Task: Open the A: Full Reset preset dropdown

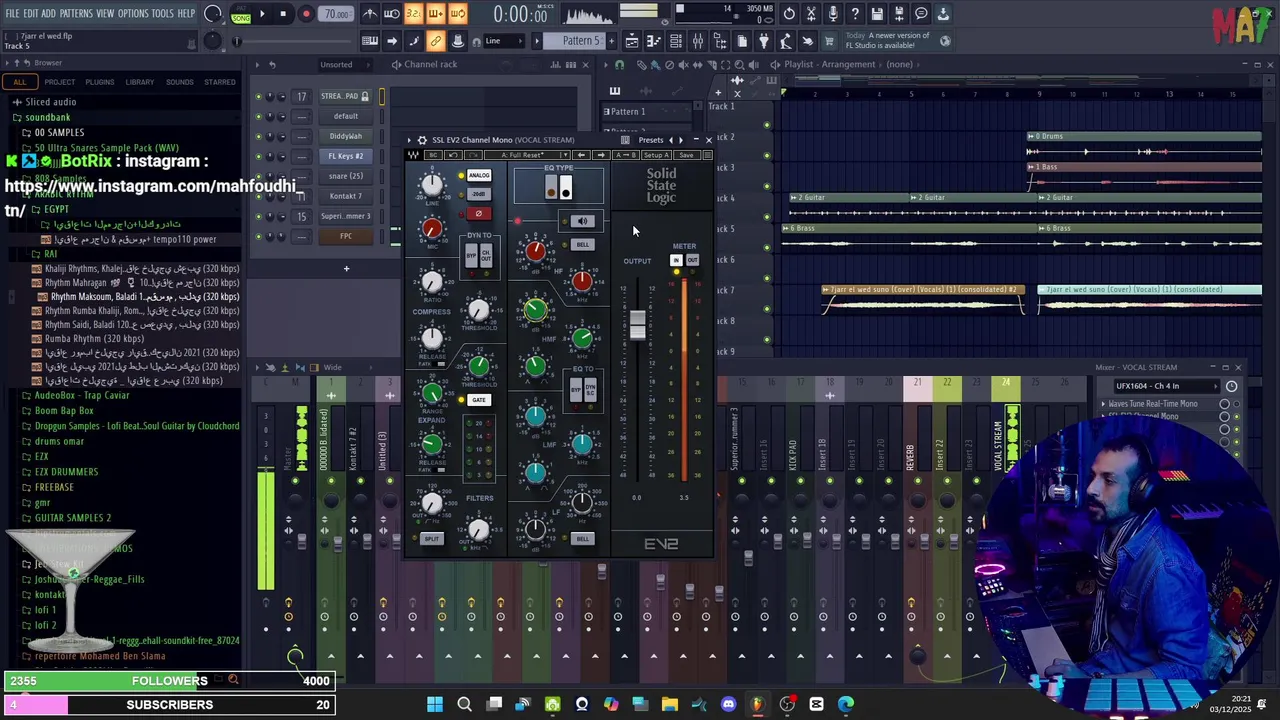Action: pyautogui.click(x=528, y=155)
